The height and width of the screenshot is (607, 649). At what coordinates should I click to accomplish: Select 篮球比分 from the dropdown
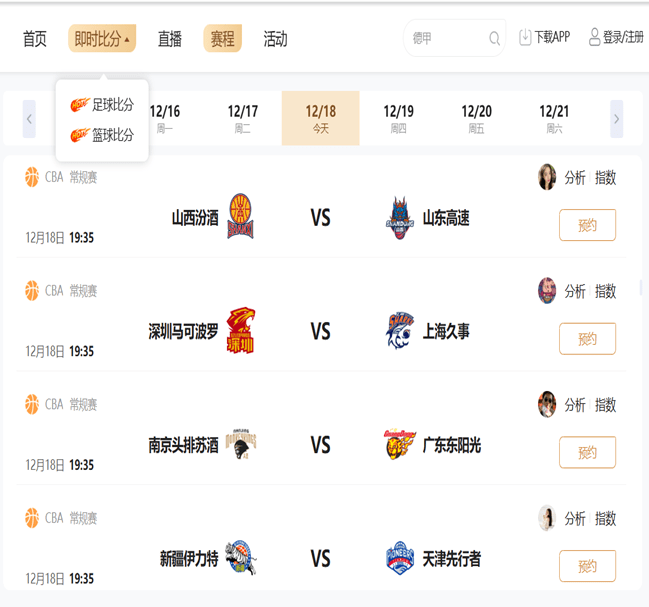102,135
